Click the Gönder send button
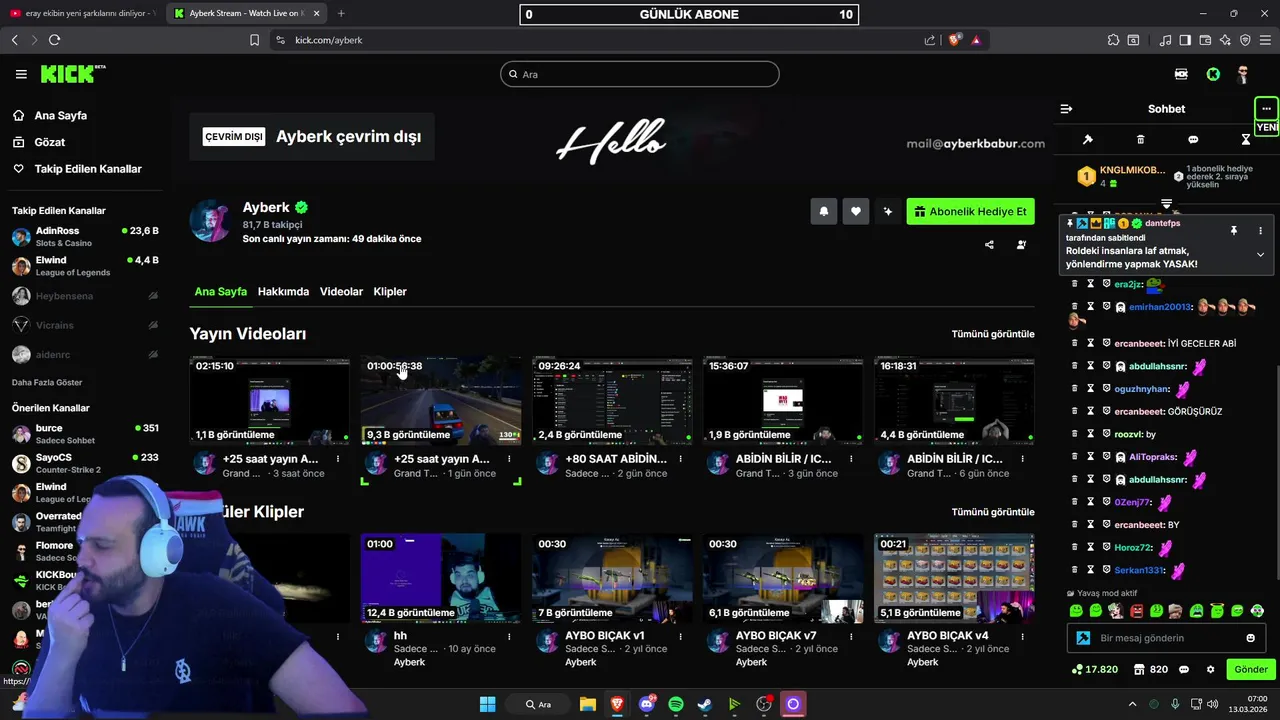This screenshot has width=1280, height=720. (1251, 670)
